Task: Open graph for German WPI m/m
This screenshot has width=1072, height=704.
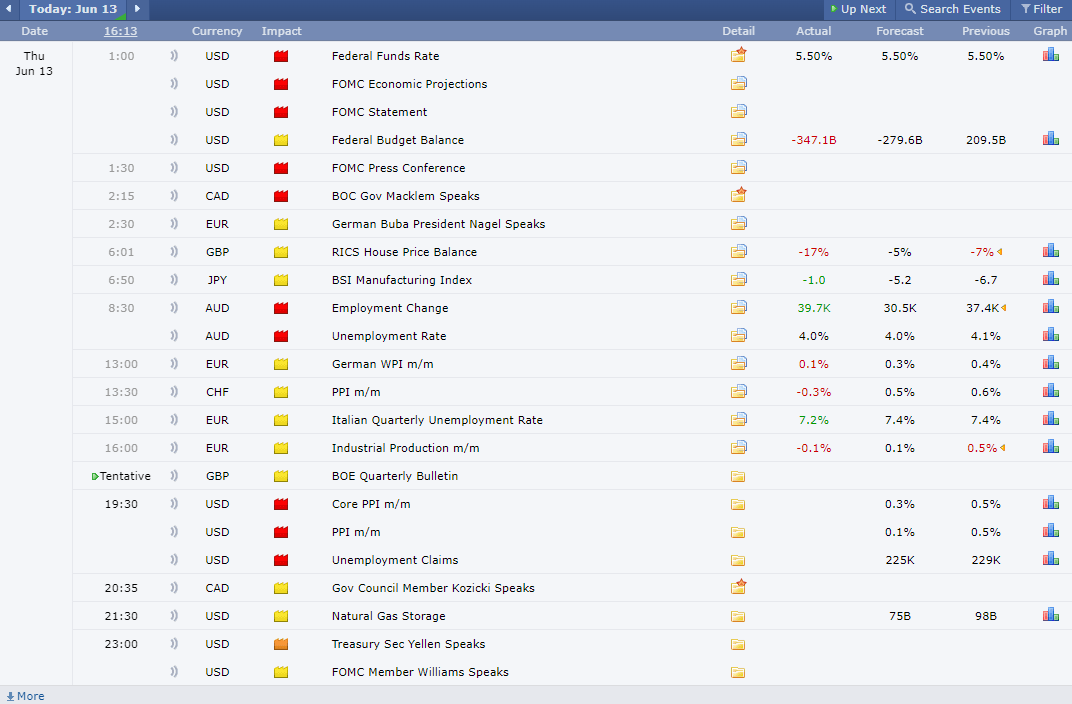Action: tap(1051, 364)
